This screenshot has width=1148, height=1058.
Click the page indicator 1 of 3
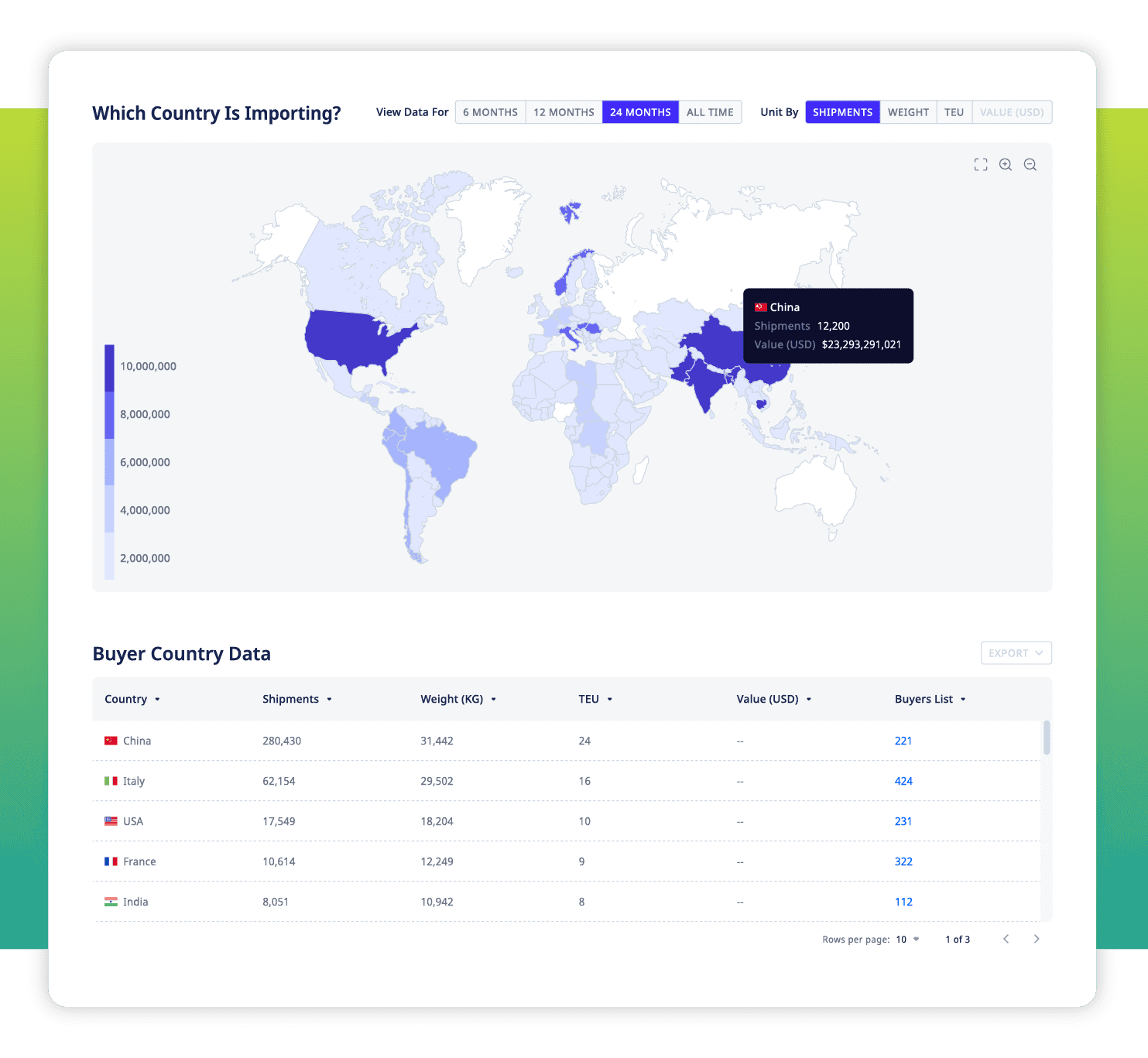958,940
